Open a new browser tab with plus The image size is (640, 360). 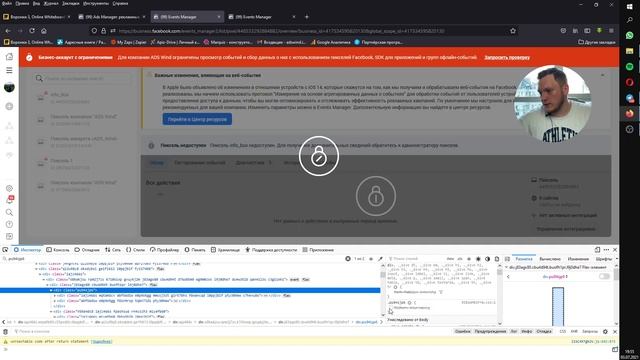tap(307, 17)
